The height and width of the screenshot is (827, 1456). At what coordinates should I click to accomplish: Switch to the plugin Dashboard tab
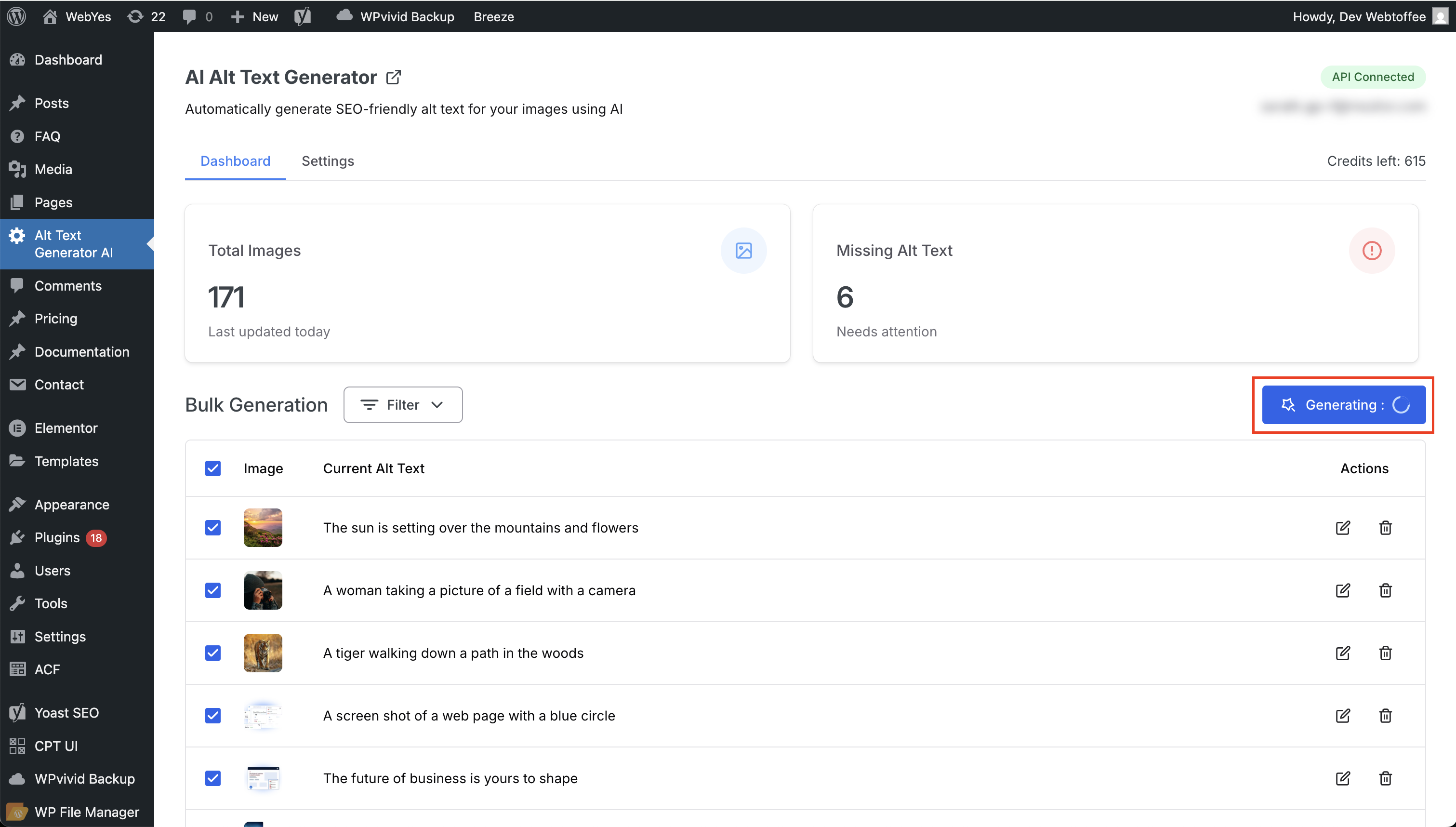click(235, 161)
